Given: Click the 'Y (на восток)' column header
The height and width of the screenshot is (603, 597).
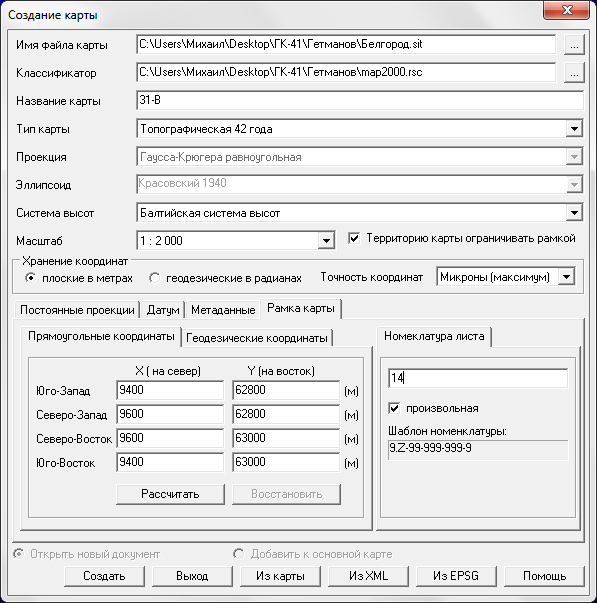Looking at the screenshot, I should [281, 371].
